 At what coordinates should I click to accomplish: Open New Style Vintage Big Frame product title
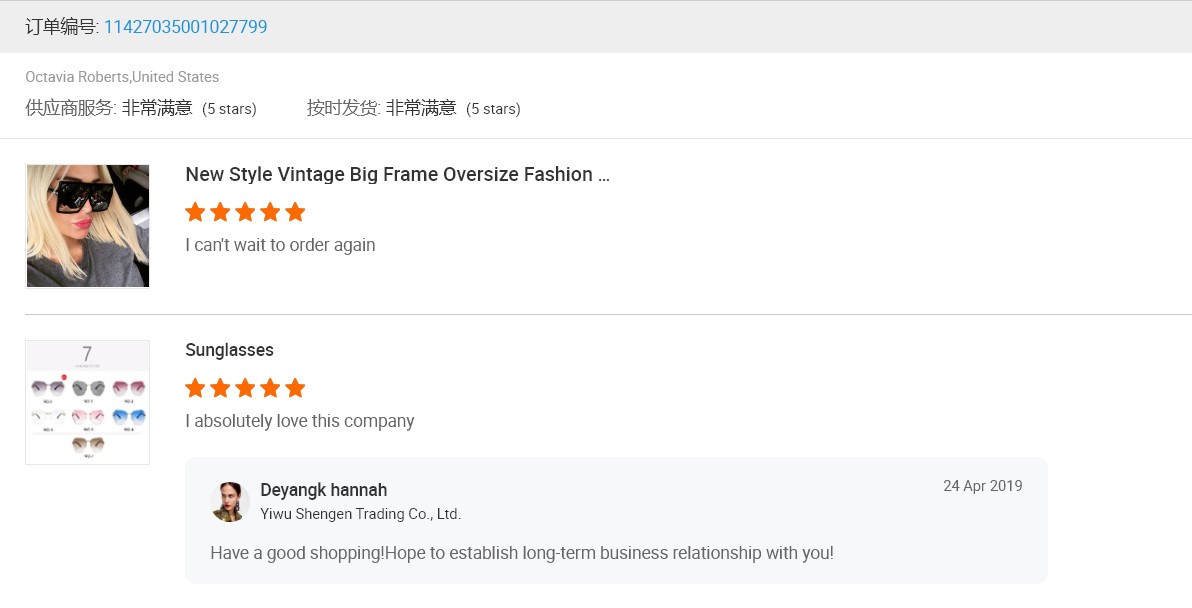coord(397,174)
